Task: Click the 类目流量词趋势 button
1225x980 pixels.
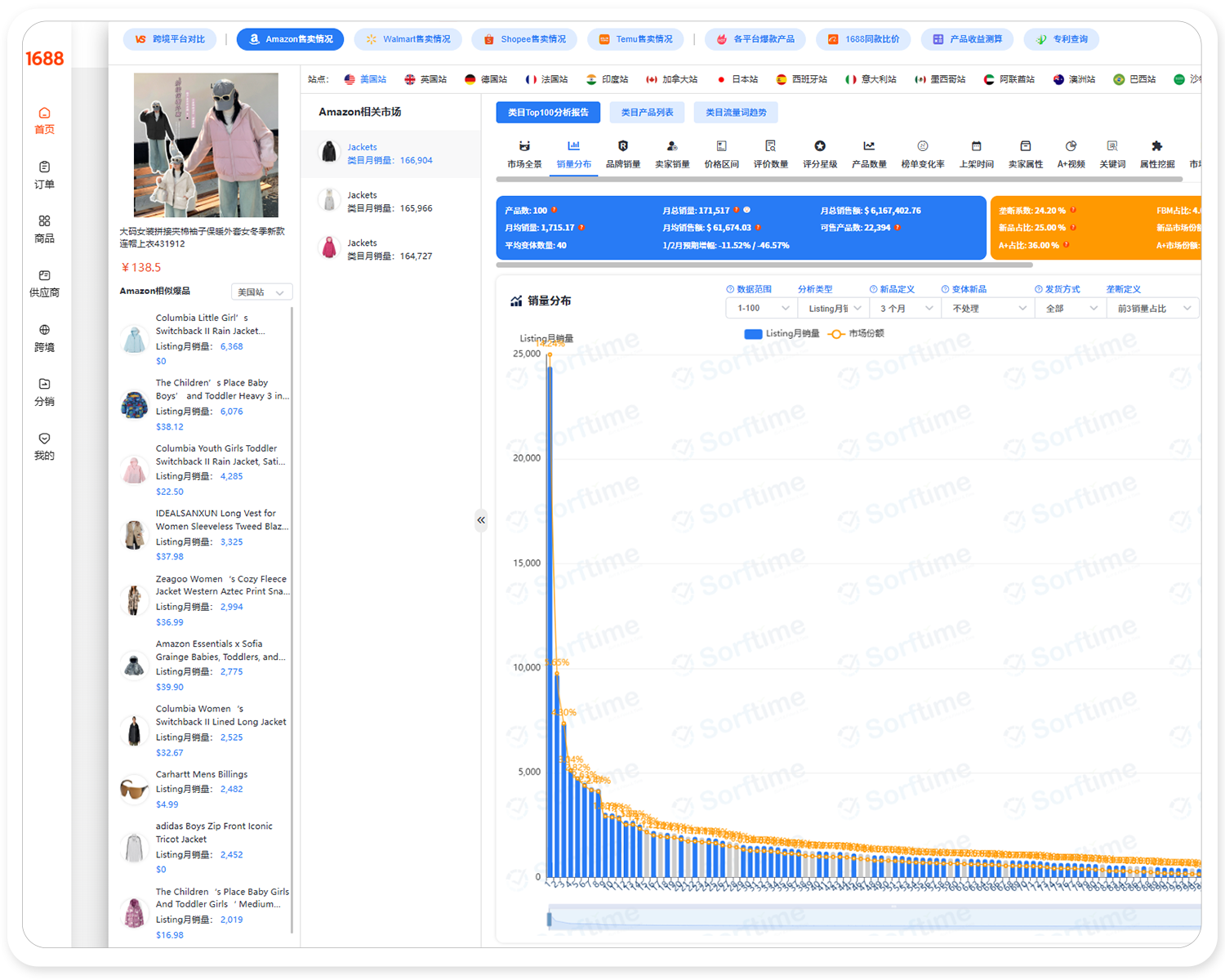Action: click(735, 113)
